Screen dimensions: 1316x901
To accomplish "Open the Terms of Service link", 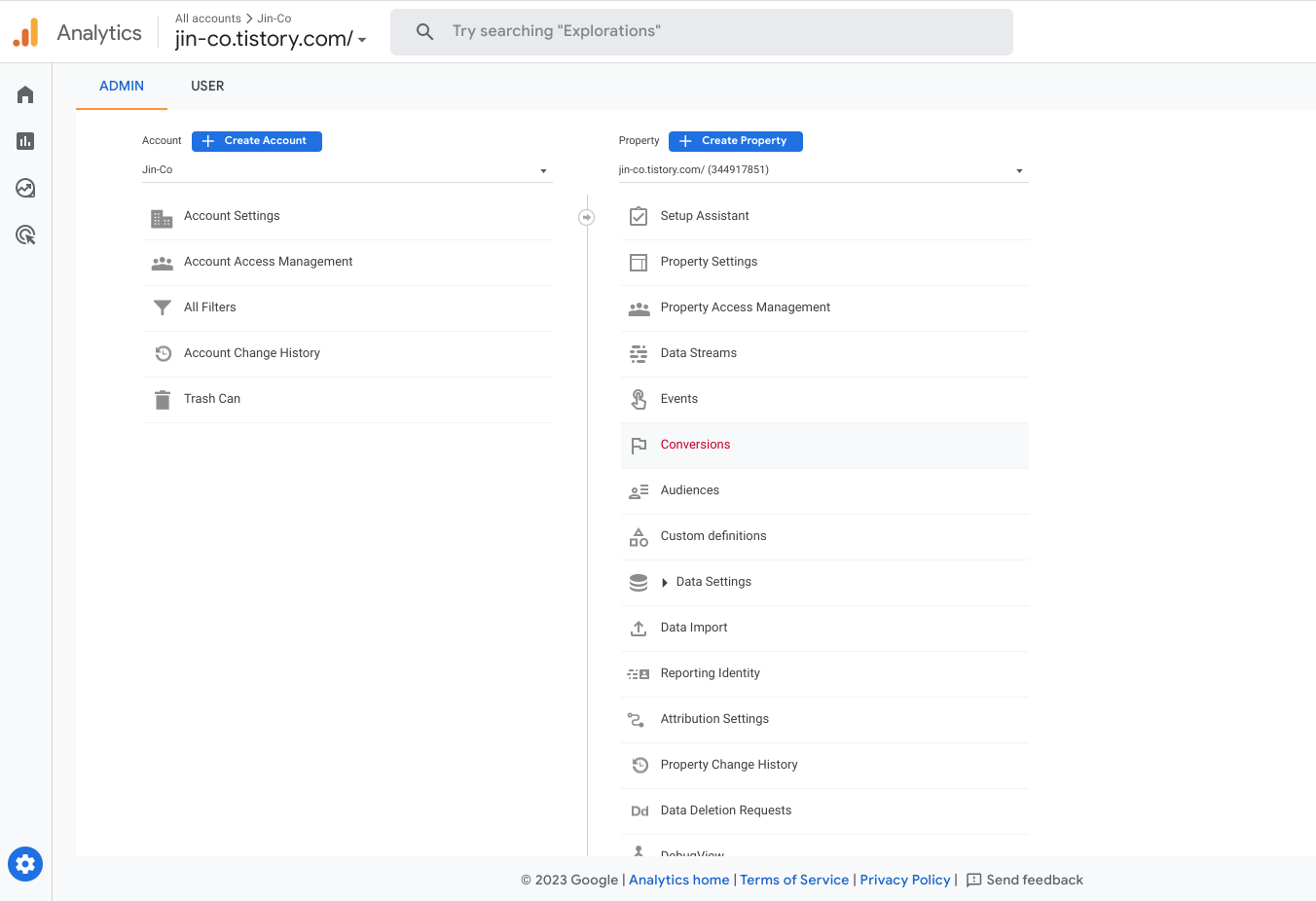I will coord(794,880).
